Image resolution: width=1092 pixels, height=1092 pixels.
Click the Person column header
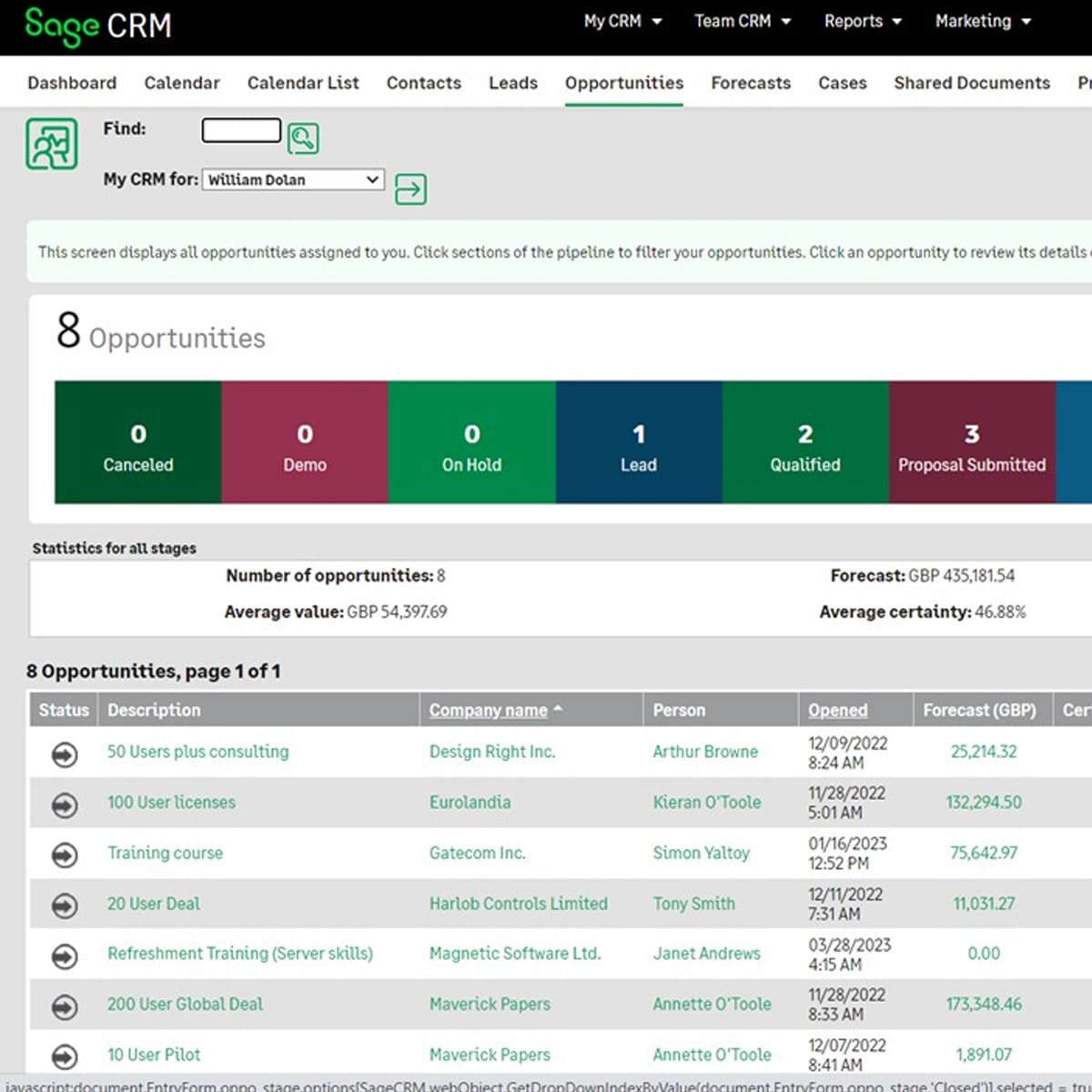679,710
